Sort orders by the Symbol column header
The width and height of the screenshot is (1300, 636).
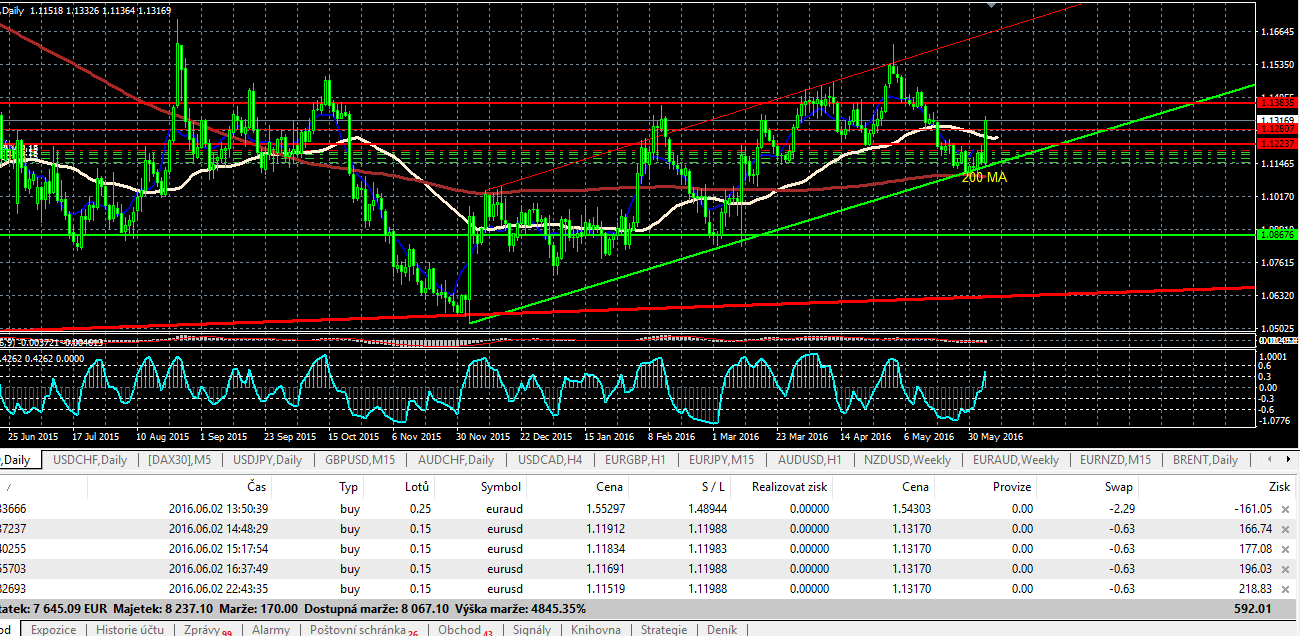pyautogui.click(x=501, y=487)
